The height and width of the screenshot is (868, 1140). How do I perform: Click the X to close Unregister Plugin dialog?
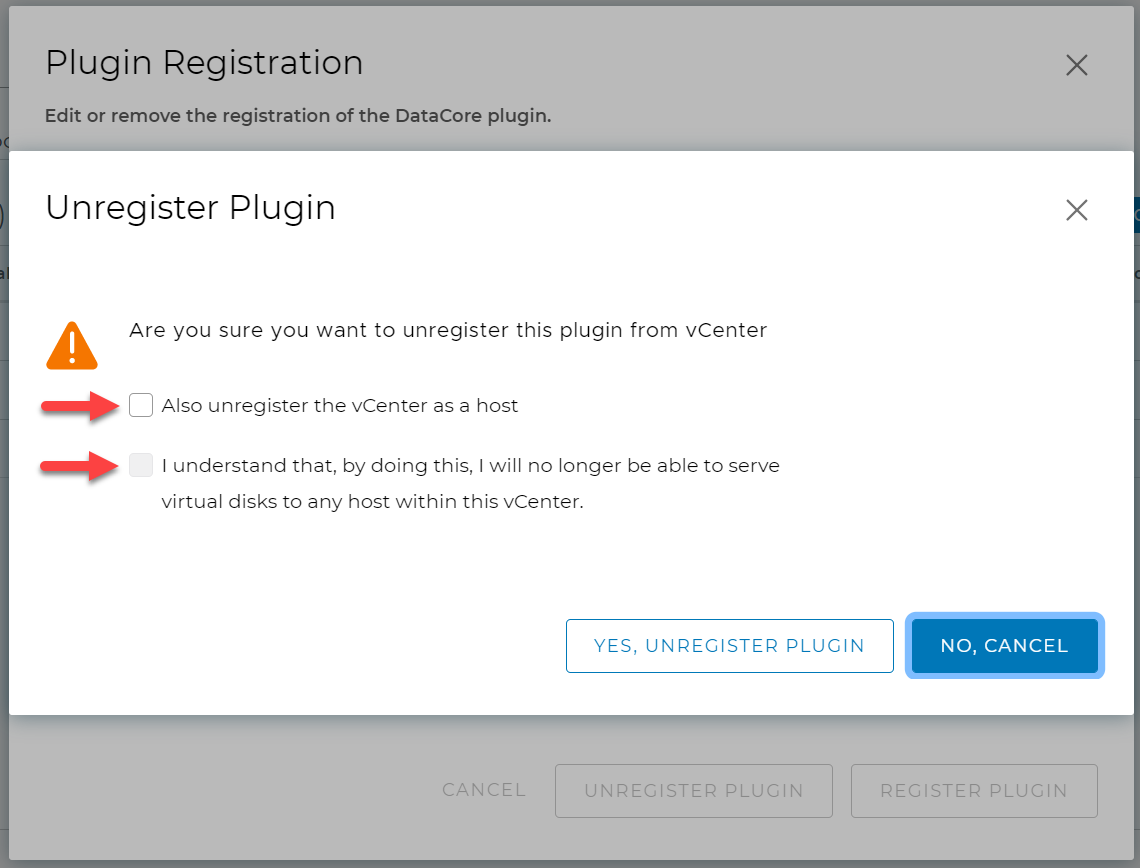(x=1076, y=210)
